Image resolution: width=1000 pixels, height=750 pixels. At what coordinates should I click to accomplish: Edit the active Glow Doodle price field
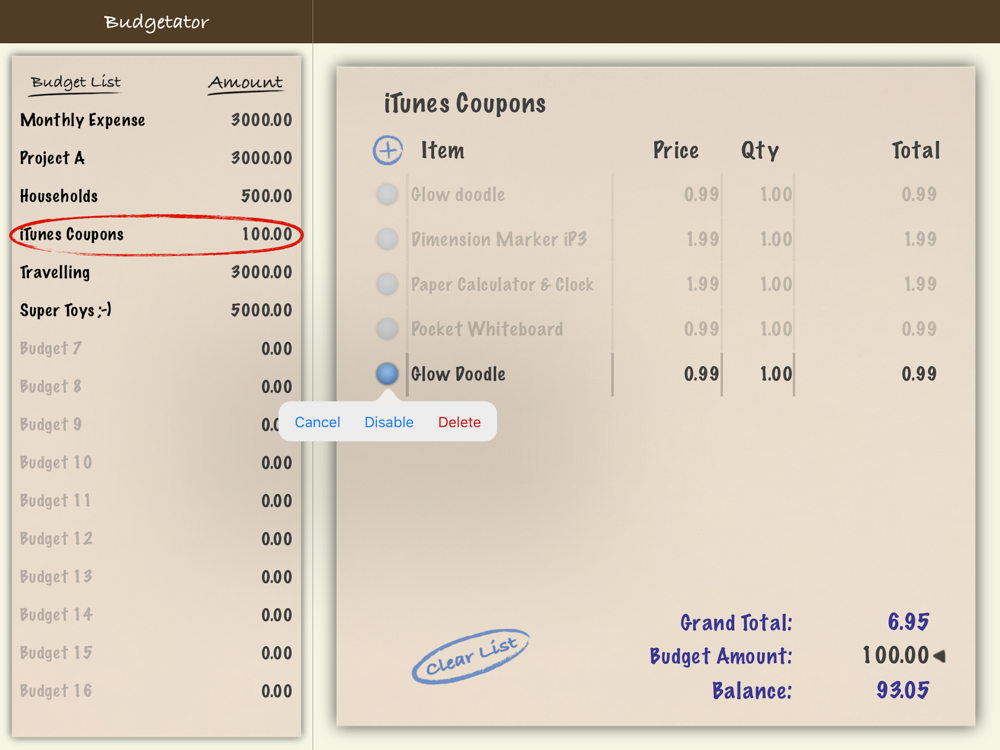pyautogui.click(x=701, y=374)
